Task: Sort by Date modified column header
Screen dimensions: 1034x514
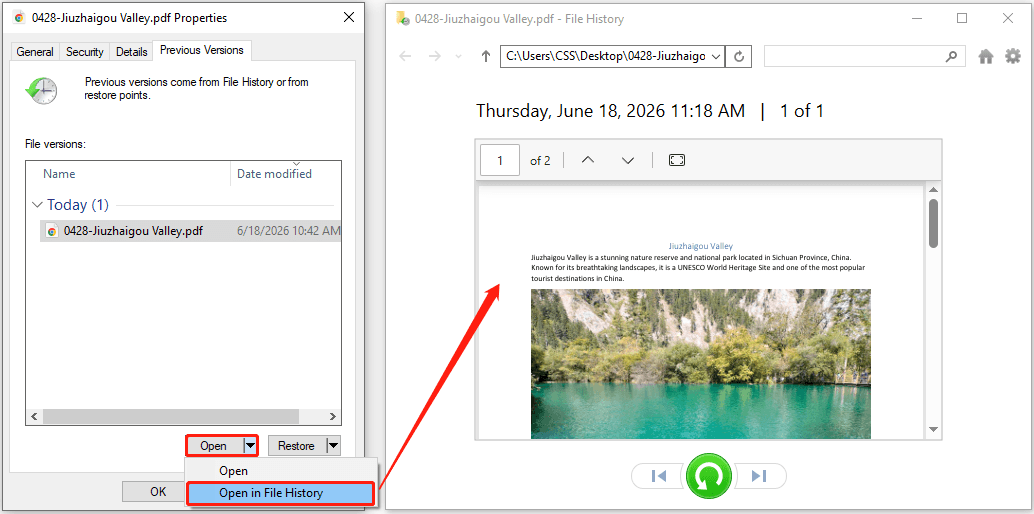Action: pos(274,174)
